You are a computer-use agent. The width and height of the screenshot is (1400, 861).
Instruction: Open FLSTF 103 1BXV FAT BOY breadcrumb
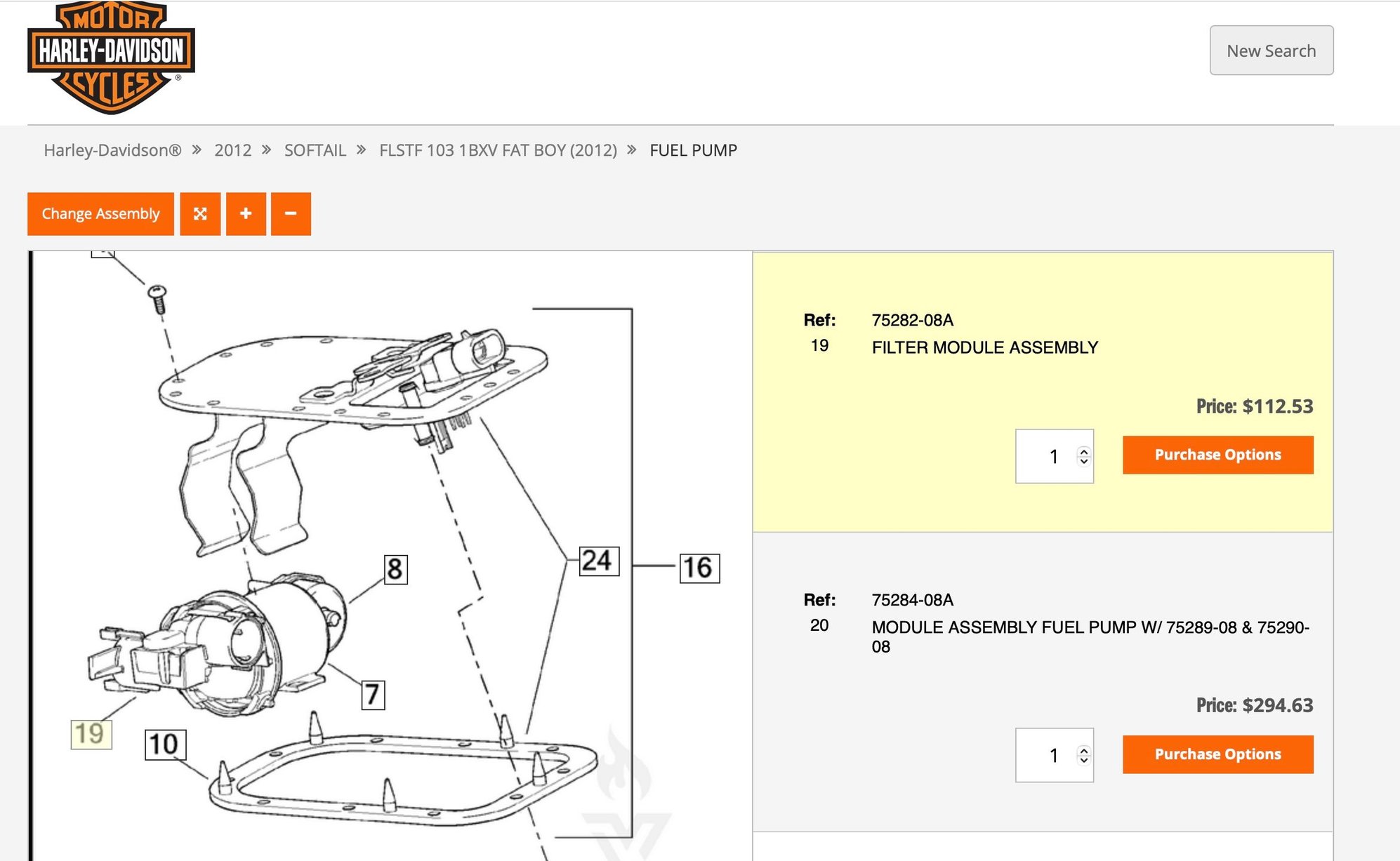pos(498,150)
